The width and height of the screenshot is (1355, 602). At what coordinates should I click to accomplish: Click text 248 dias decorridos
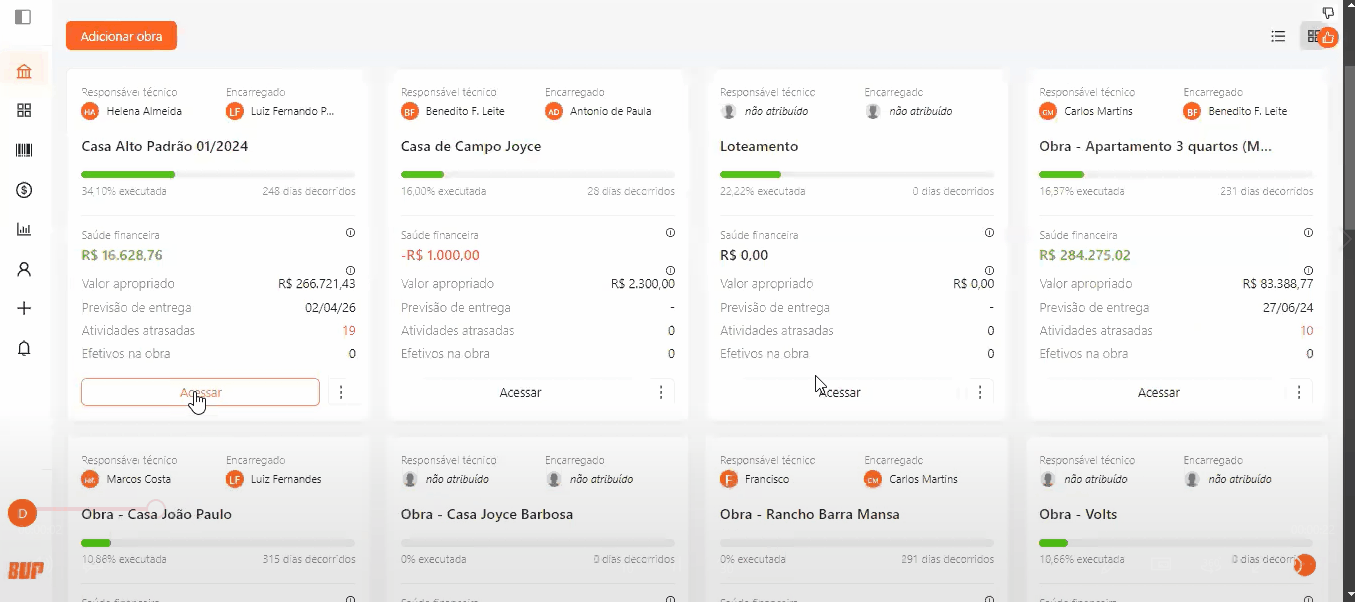pyautogui.click(x=309, y=191)
